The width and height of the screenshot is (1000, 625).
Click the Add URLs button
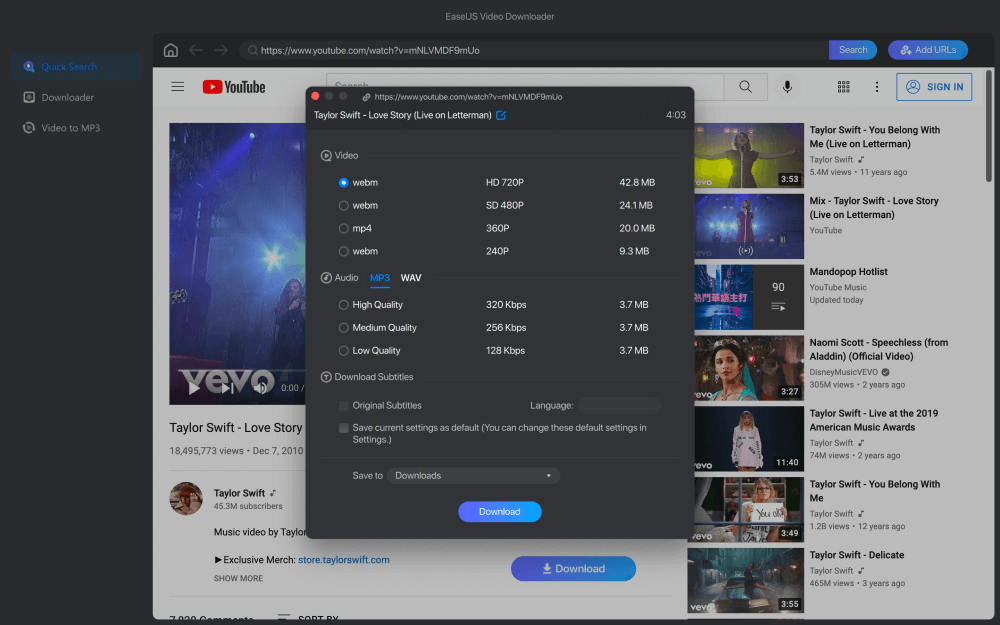[928, 50]
